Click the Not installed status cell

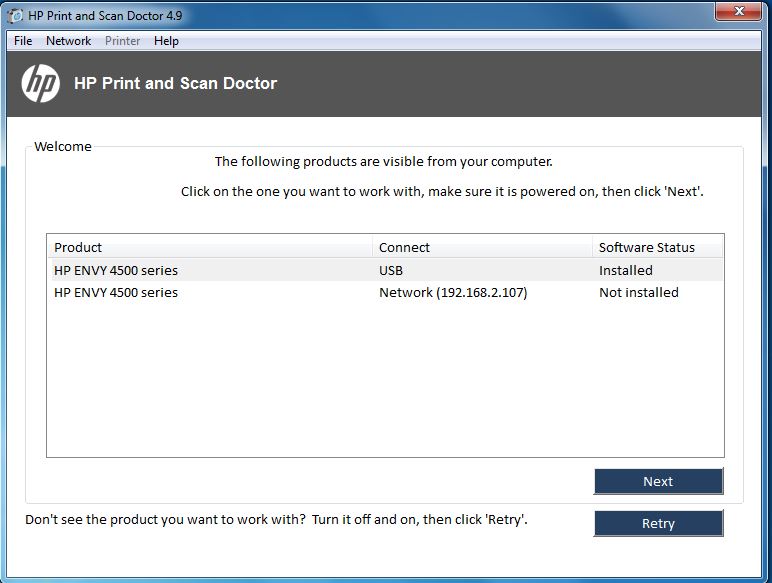tap(639, 292)
